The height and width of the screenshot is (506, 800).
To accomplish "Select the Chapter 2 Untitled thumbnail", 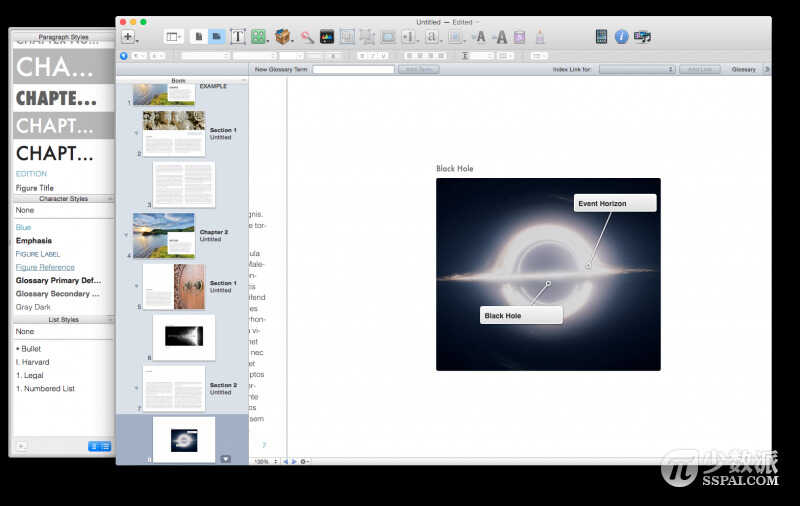I will coord(164,236).
